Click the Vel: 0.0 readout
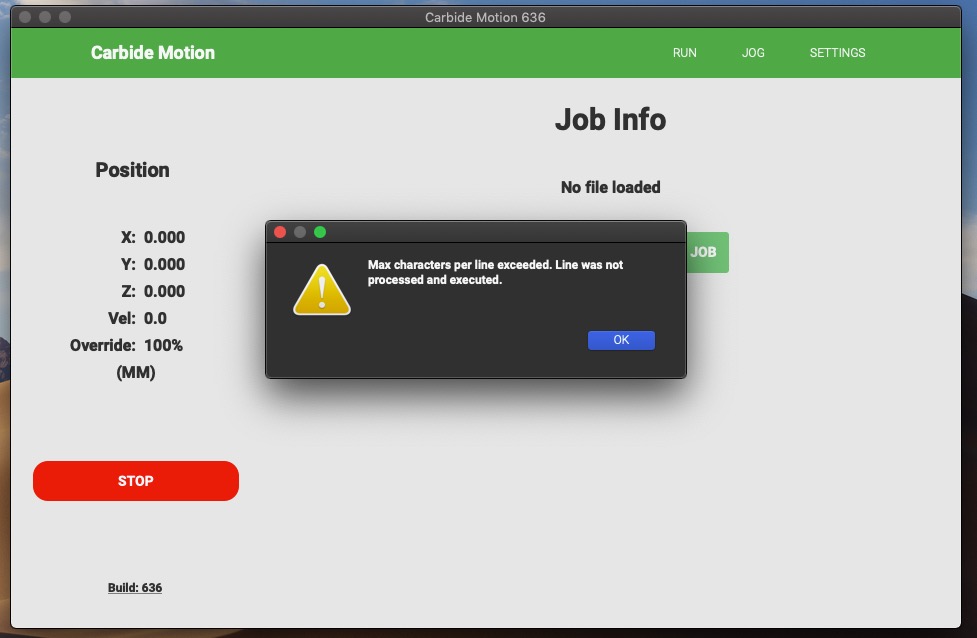 click(x=137, y=318)
